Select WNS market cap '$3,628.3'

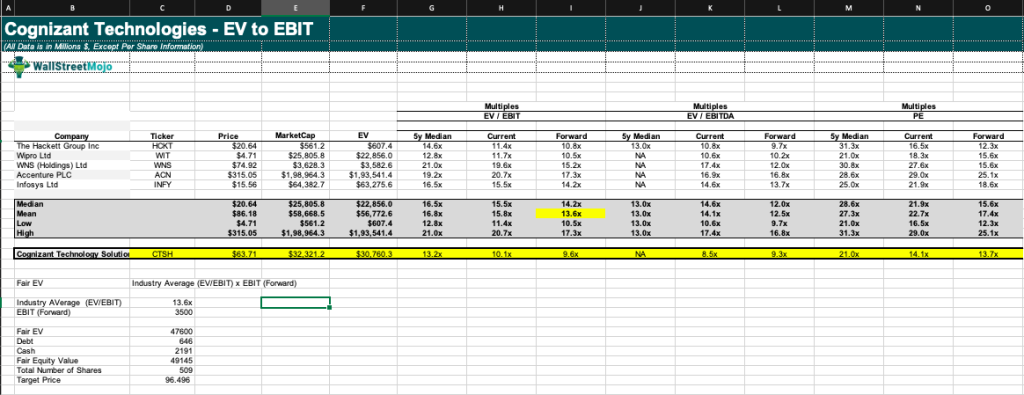click(x=295, y=165)
